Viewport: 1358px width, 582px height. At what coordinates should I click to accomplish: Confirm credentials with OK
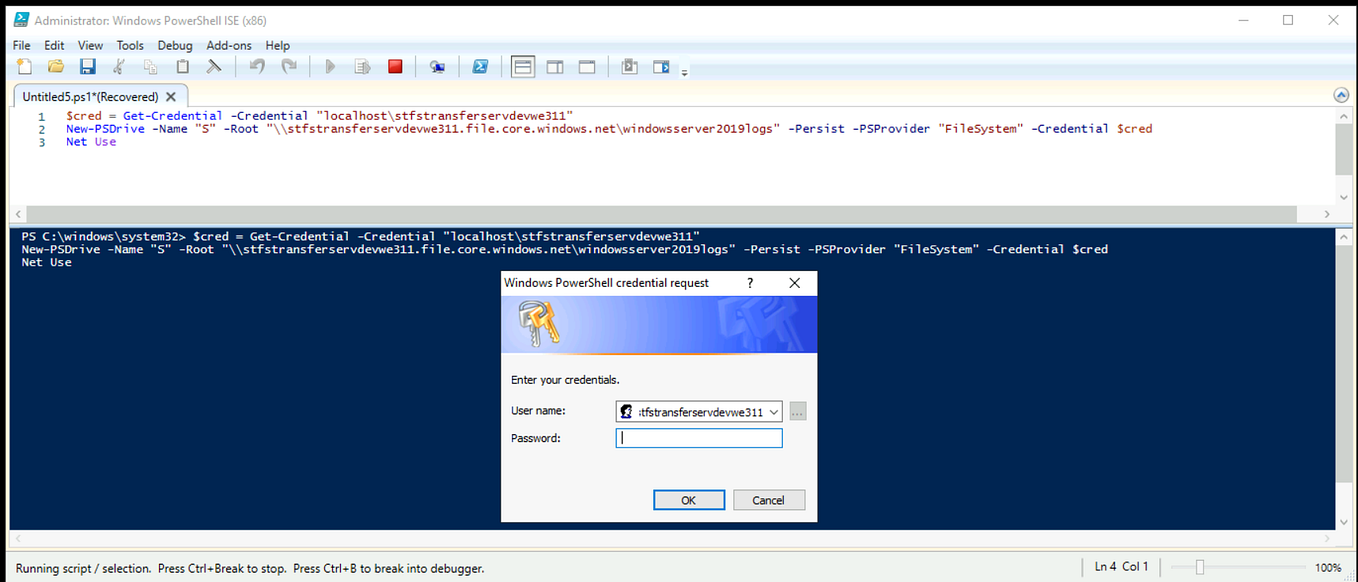click(x=689, y=500)
